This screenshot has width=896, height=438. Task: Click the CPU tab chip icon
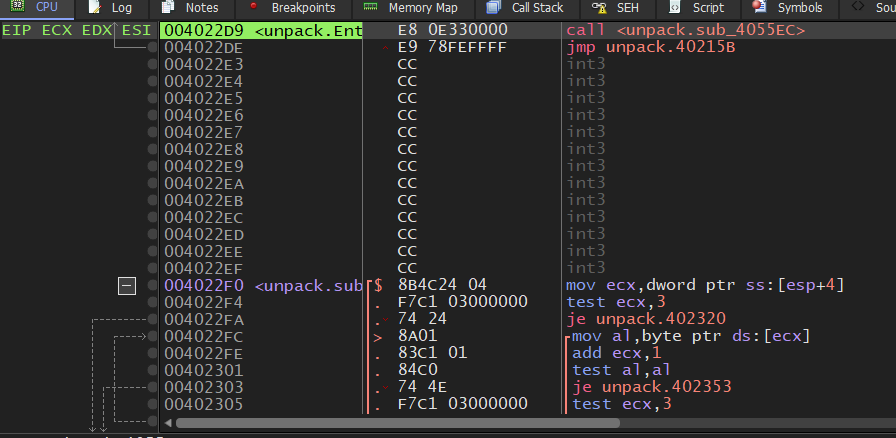pyautogui.click(x=17, y=7)
